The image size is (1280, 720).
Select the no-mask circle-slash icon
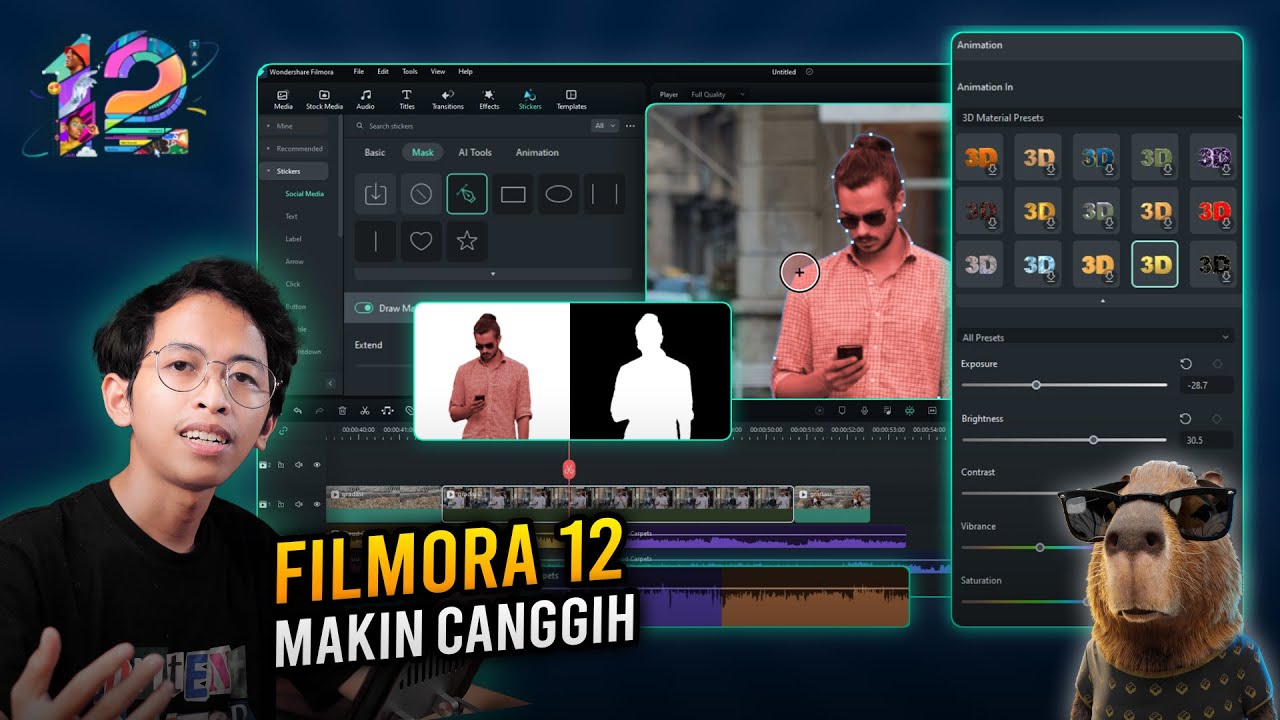(421, 194)
